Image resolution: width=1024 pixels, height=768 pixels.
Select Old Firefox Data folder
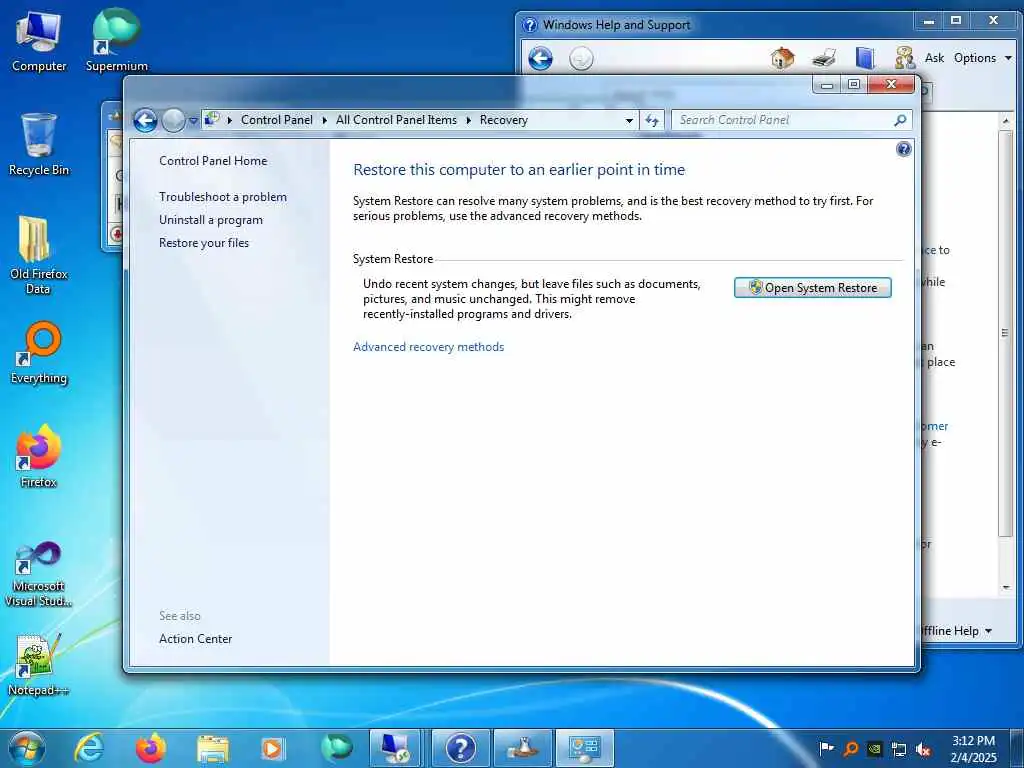pyautogui.click(x=39, y=255)
